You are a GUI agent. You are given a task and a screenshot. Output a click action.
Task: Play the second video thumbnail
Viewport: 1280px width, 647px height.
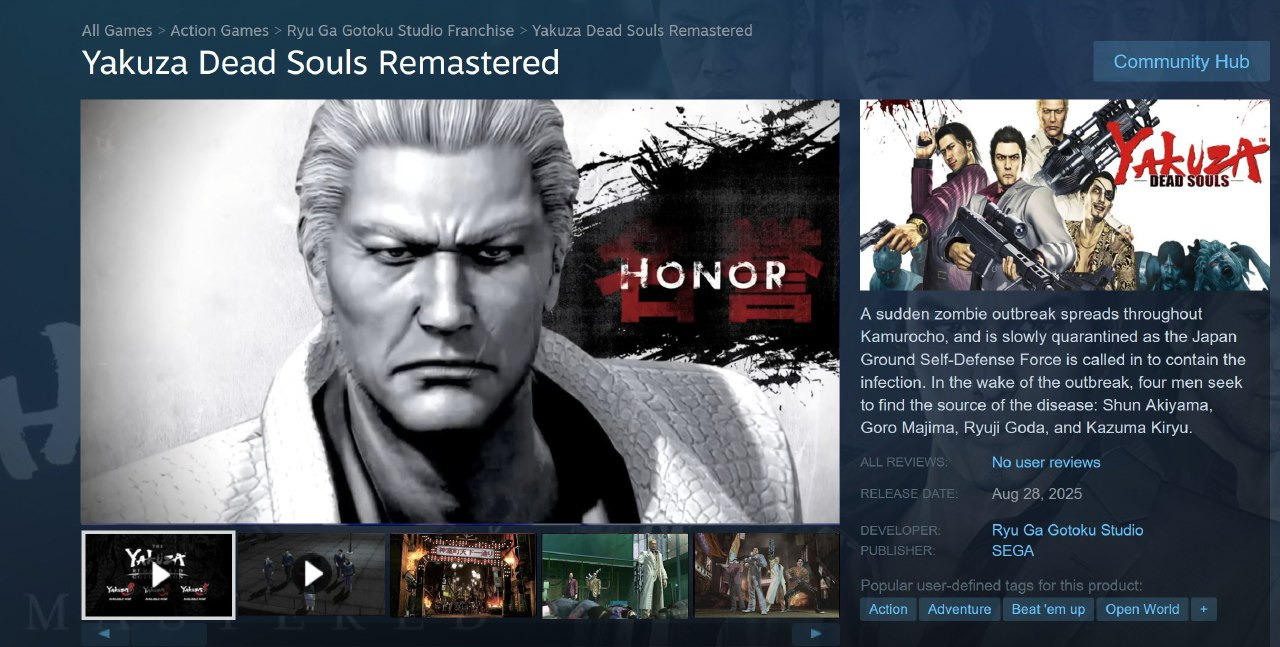[311, 575]
